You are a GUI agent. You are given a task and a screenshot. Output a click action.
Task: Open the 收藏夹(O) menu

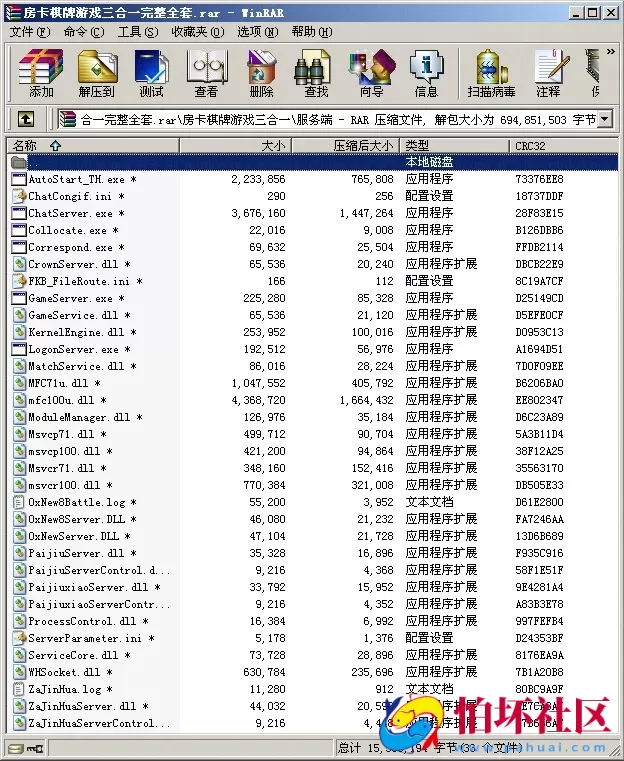point(197,32)
